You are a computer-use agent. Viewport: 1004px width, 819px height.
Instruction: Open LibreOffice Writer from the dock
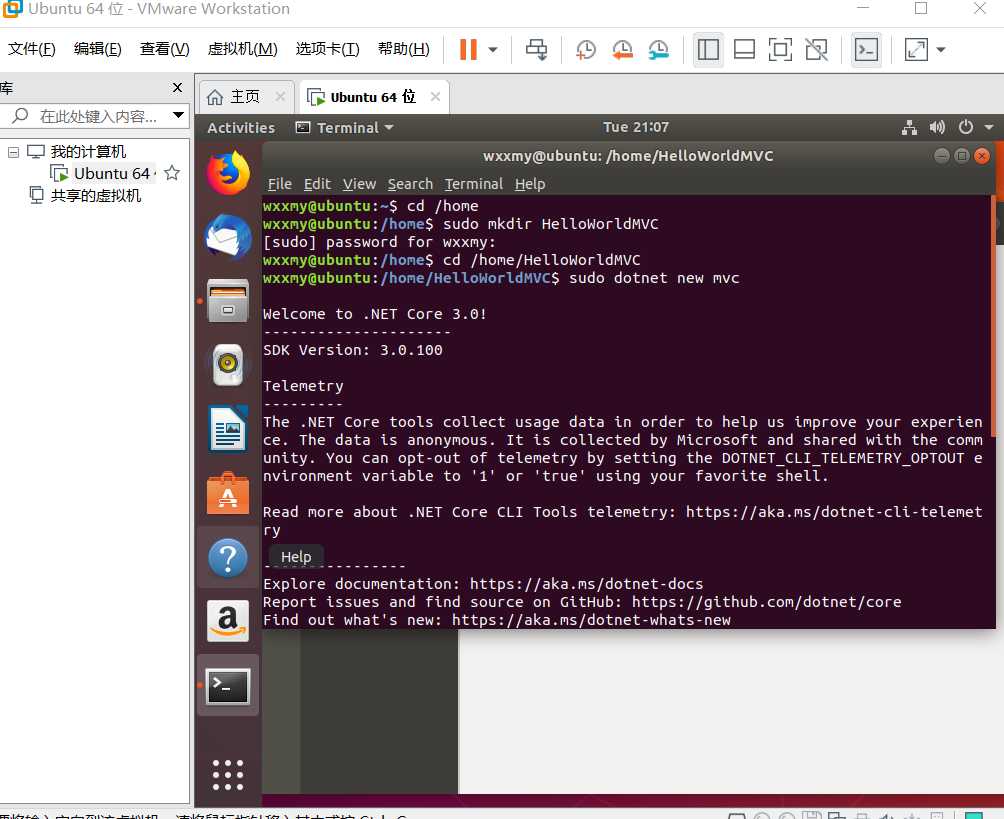coord(228,429)
